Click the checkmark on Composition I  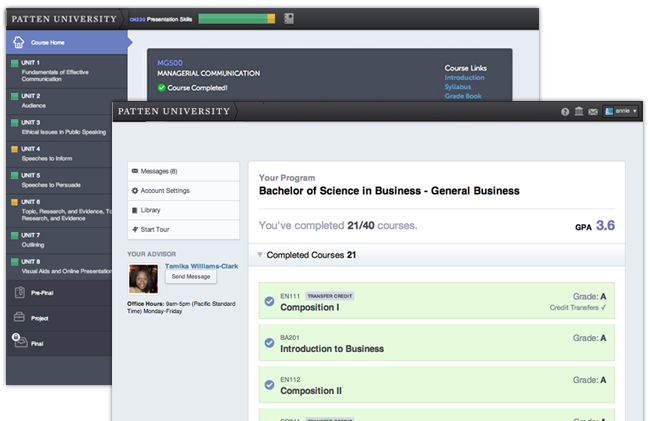pyautogui.click(x=269, y=301)
